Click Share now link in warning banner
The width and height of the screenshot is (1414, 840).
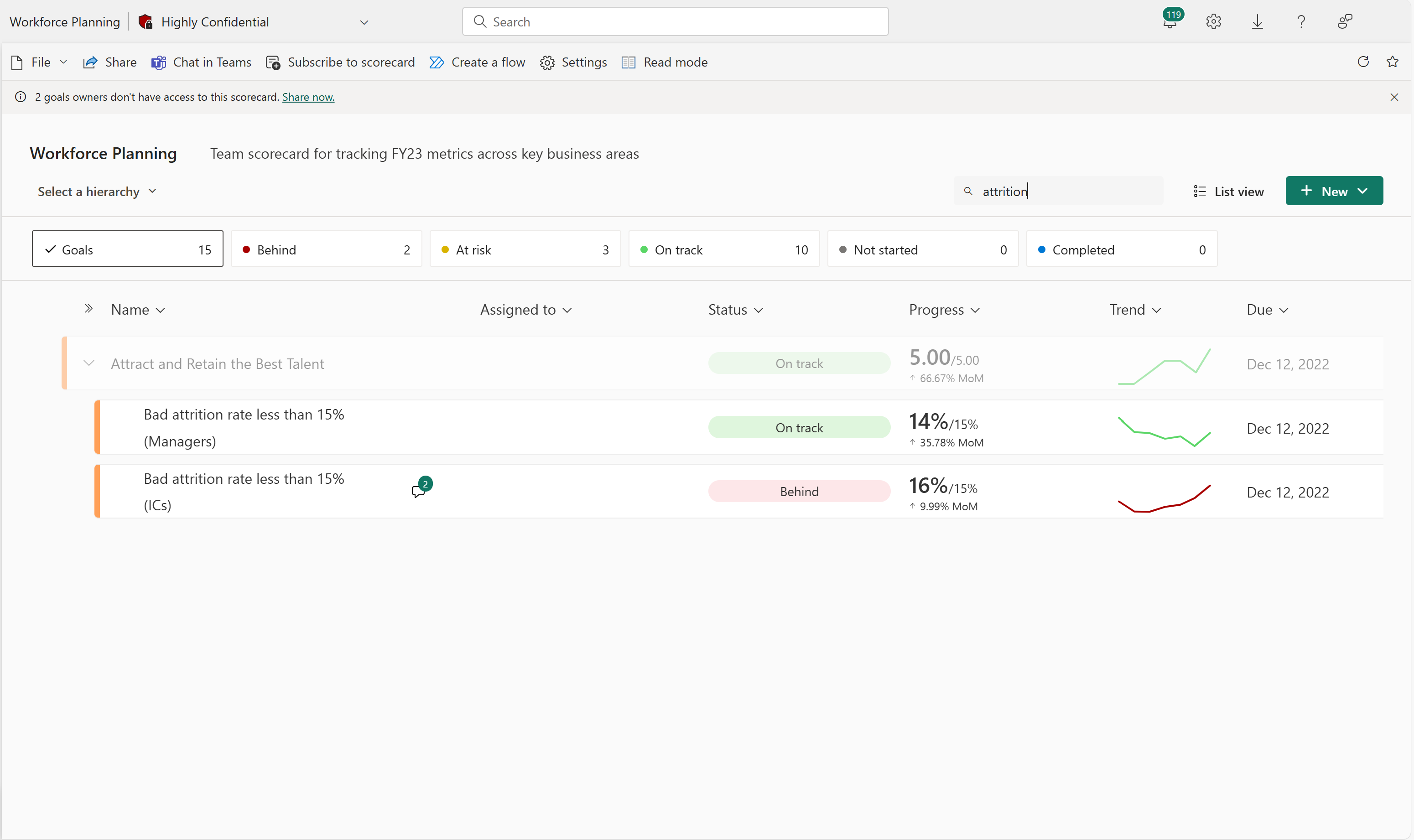coord(307,97)
